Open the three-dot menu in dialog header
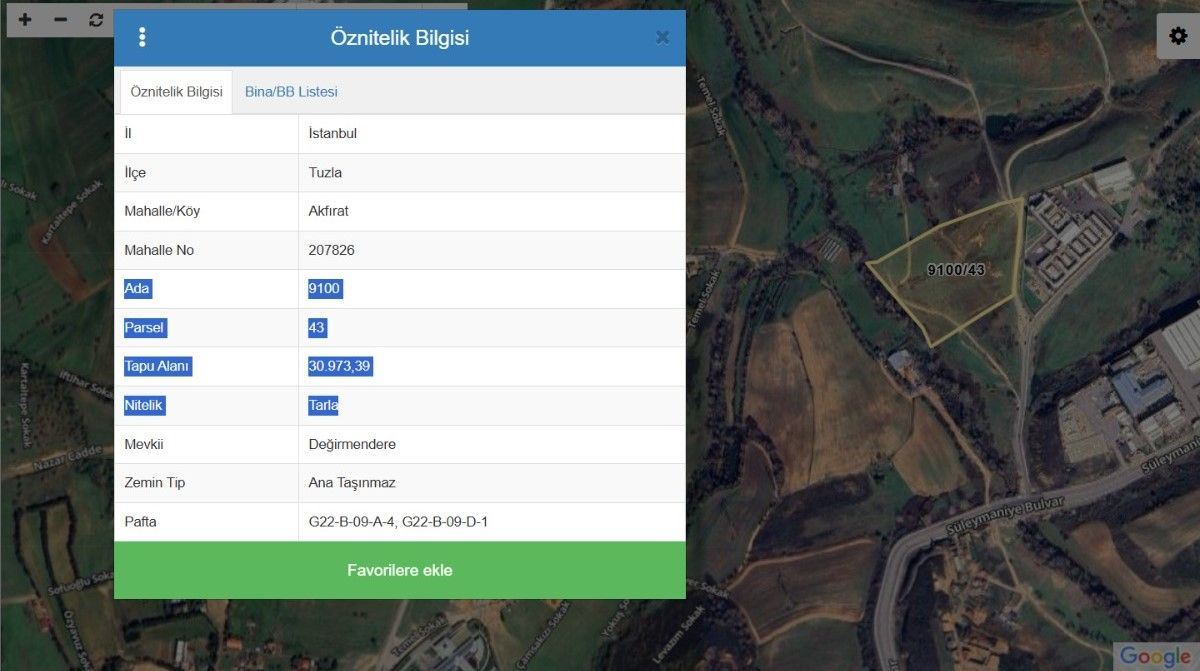This screenshot has width=1200, height=671. coord(142,37)
